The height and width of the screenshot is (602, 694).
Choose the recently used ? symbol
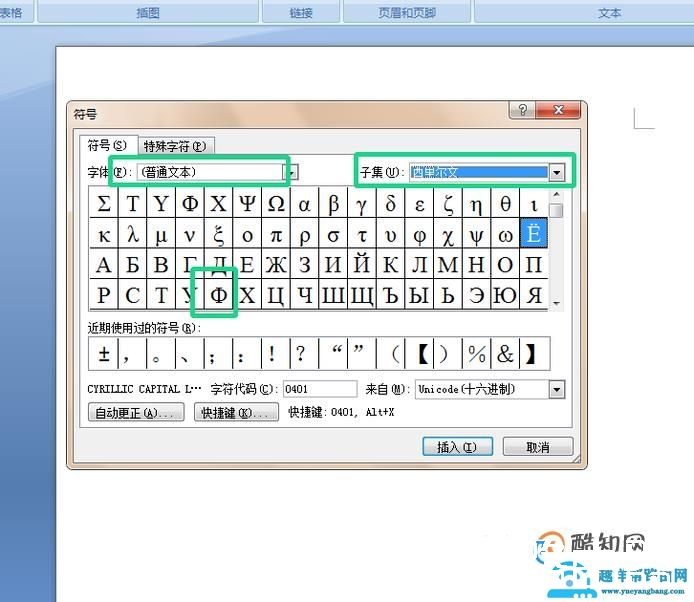pos(305,354)
